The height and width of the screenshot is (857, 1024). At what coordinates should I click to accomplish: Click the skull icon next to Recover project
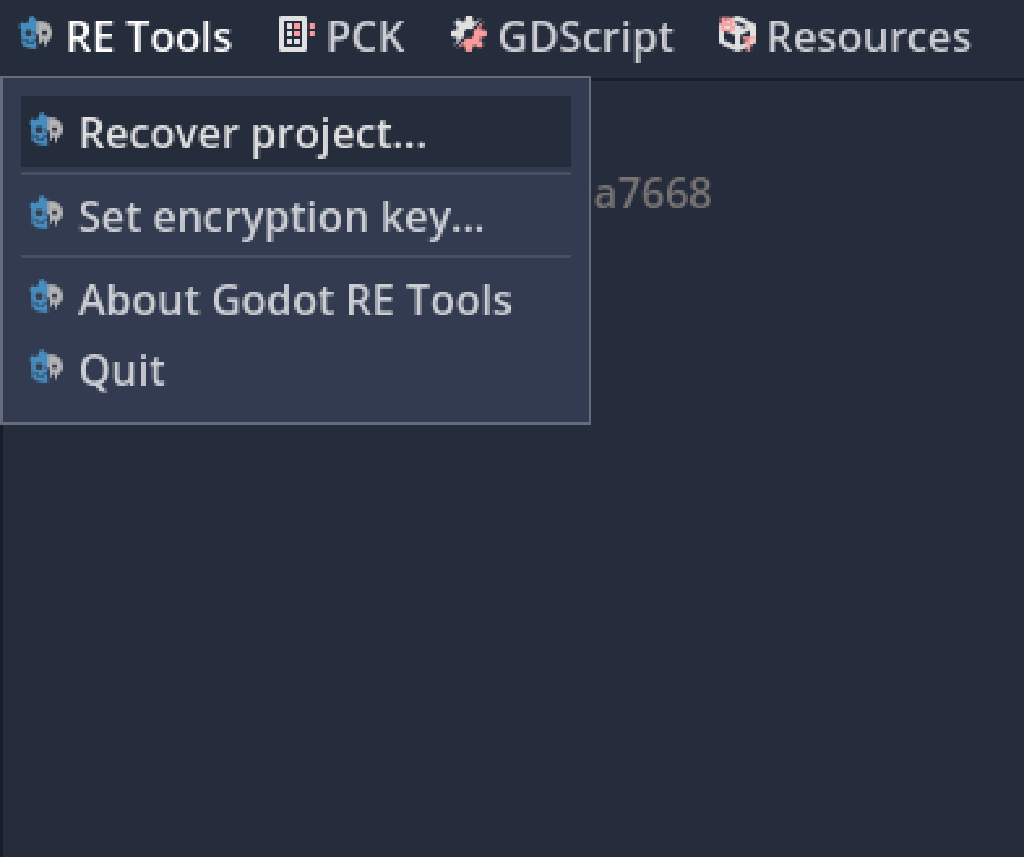click(46, 132)
